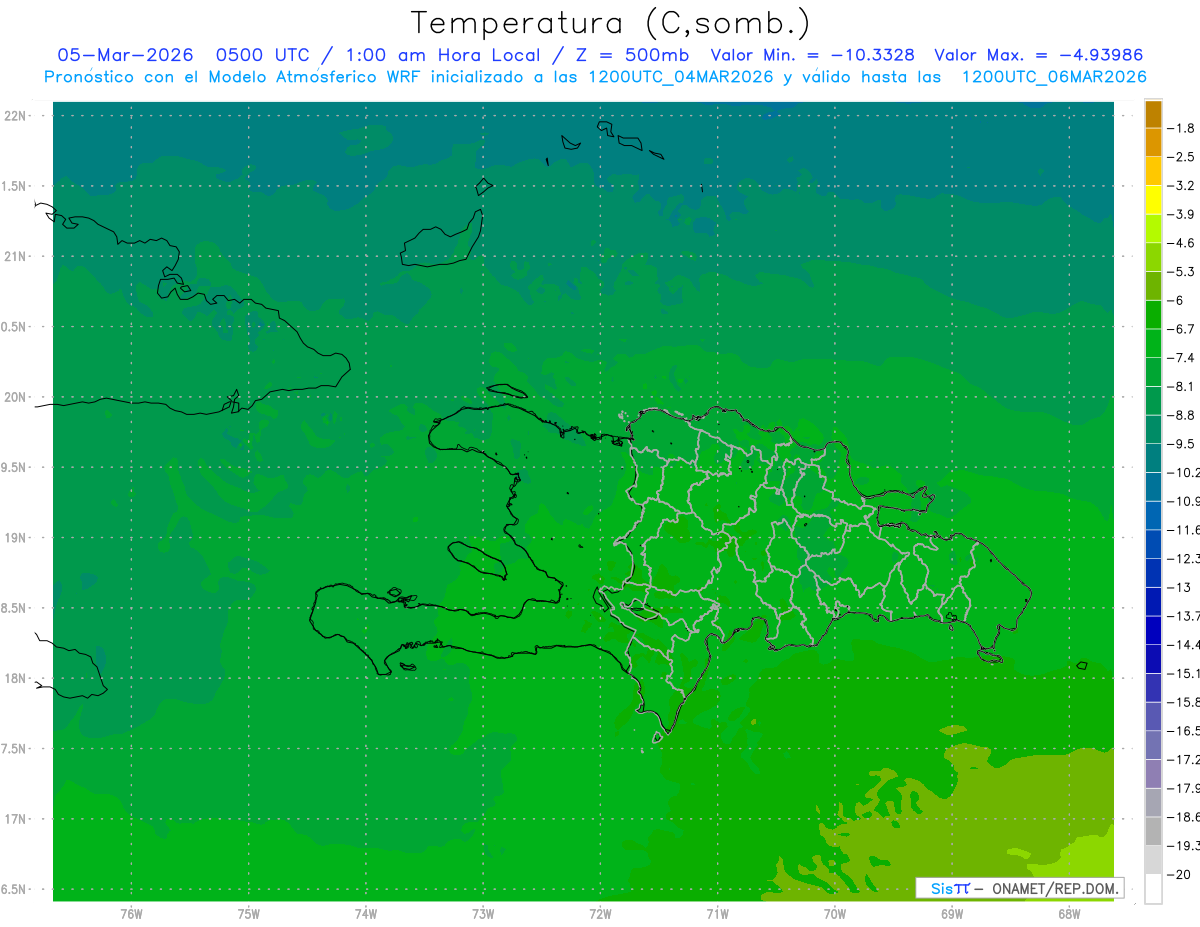Click the 74W longitude label
This screenshot has width=1200, height=927.
coord(365,914)
